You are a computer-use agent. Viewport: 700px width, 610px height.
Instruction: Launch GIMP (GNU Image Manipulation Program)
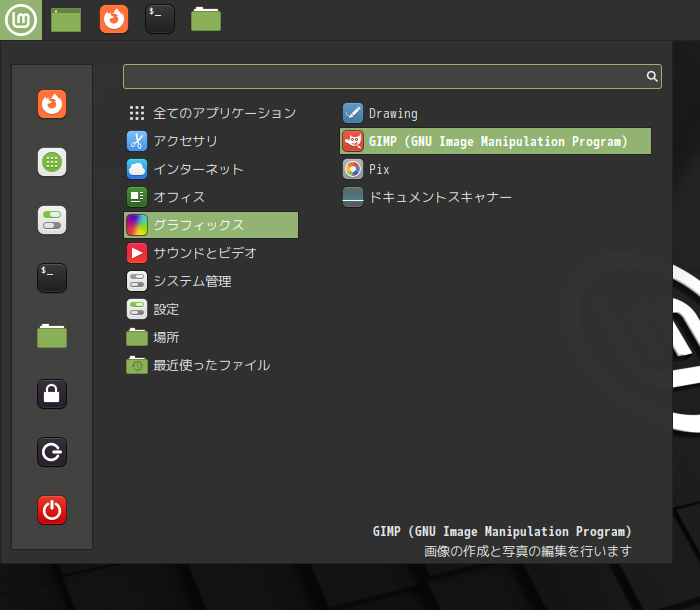pyautogui.click(x=496, y=141)
